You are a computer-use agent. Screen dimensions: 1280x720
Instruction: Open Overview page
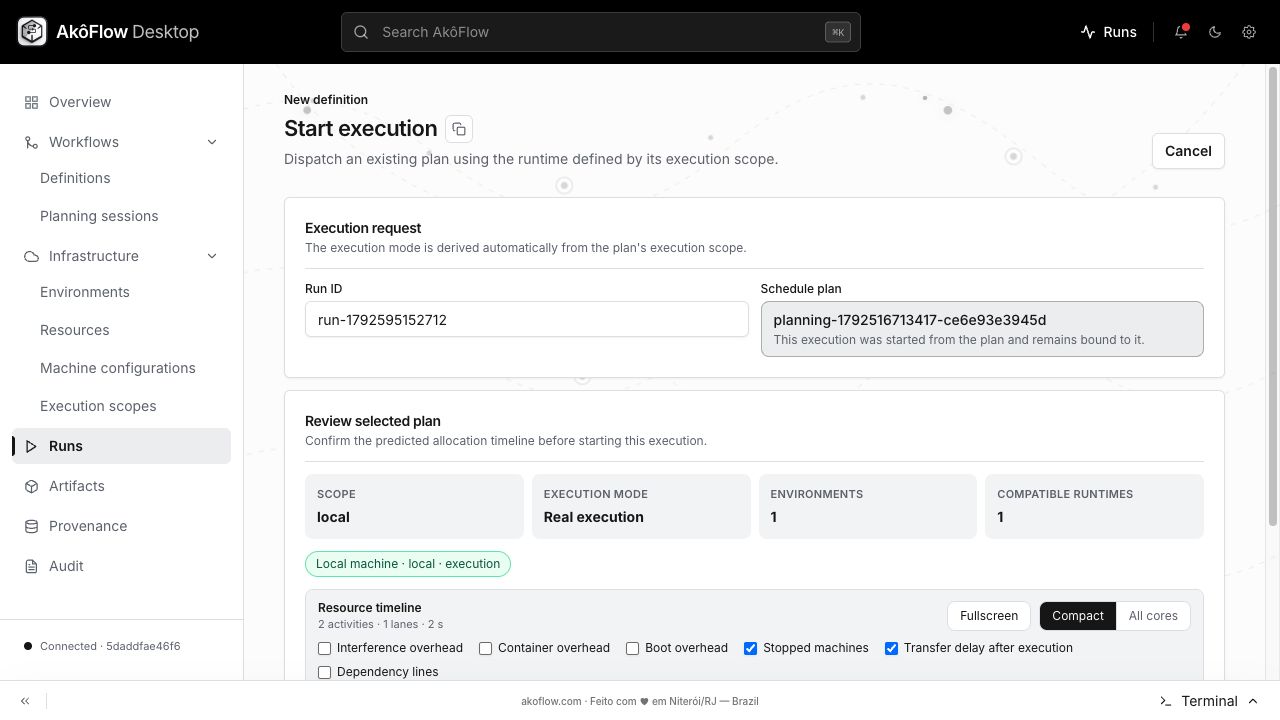80,102
